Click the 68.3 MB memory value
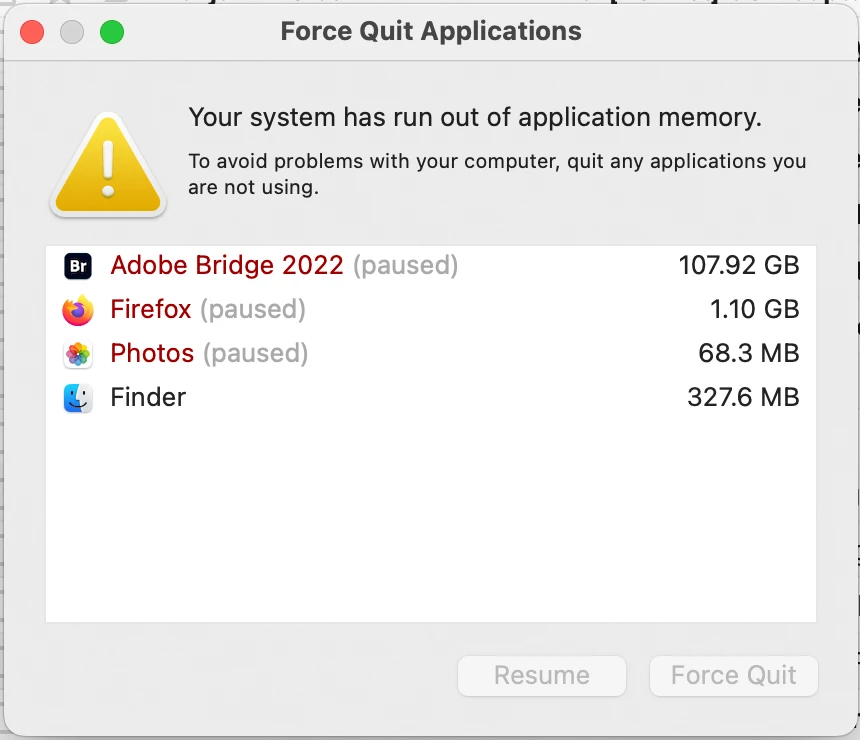 coord(748,354)
